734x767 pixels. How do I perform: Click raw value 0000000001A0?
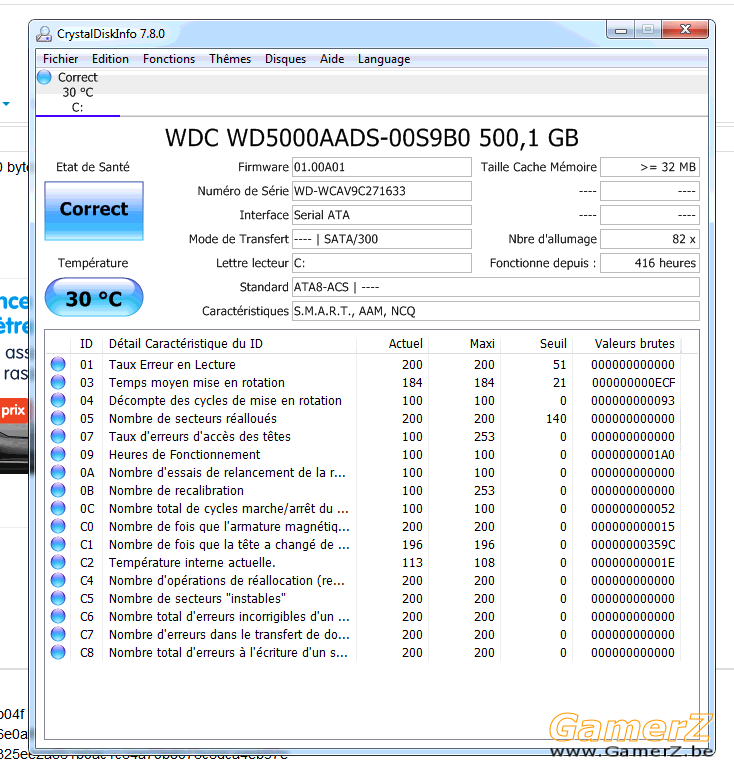pos(633,454)
